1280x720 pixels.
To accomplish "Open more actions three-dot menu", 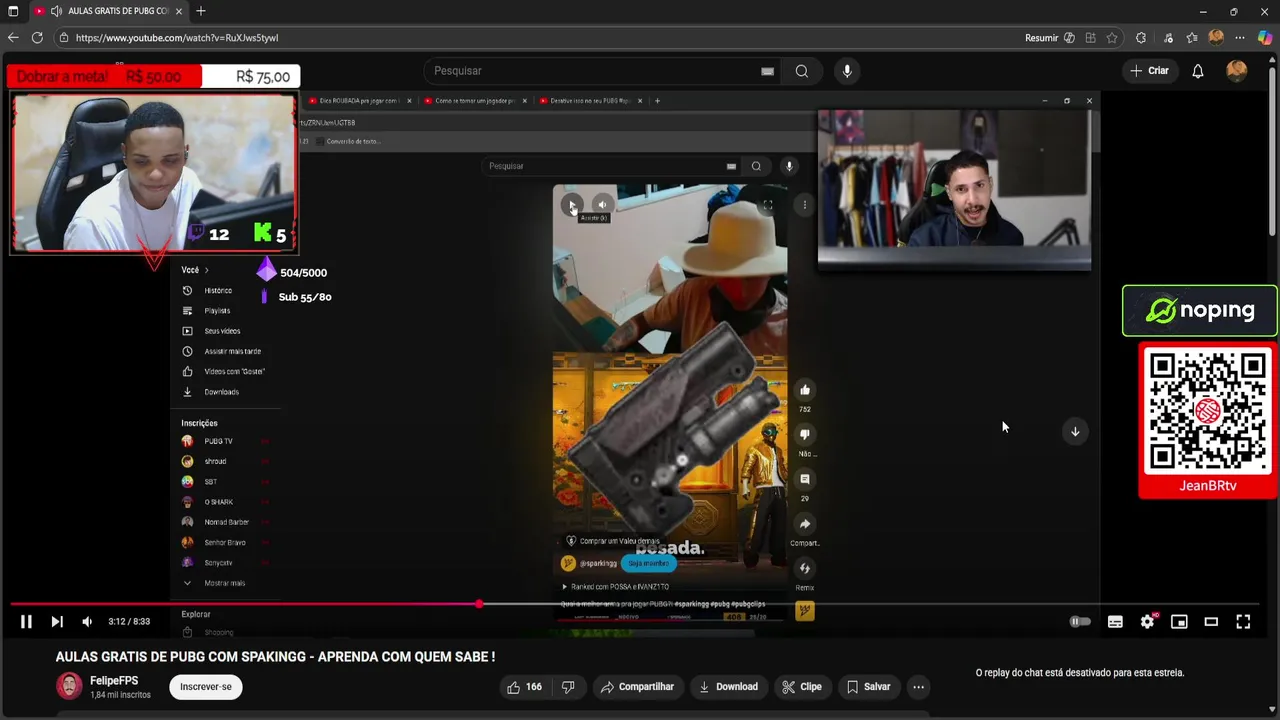I will (918, 687).
